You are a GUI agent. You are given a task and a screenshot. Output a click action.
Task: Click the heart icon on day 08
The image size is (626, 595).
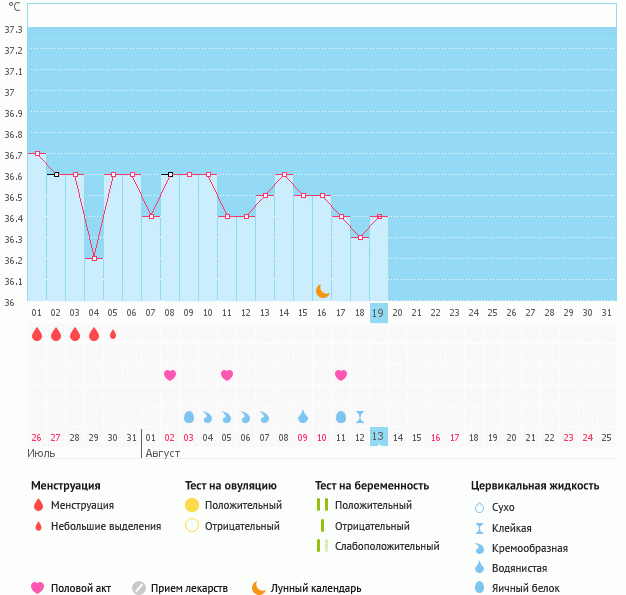click(170, 375)
